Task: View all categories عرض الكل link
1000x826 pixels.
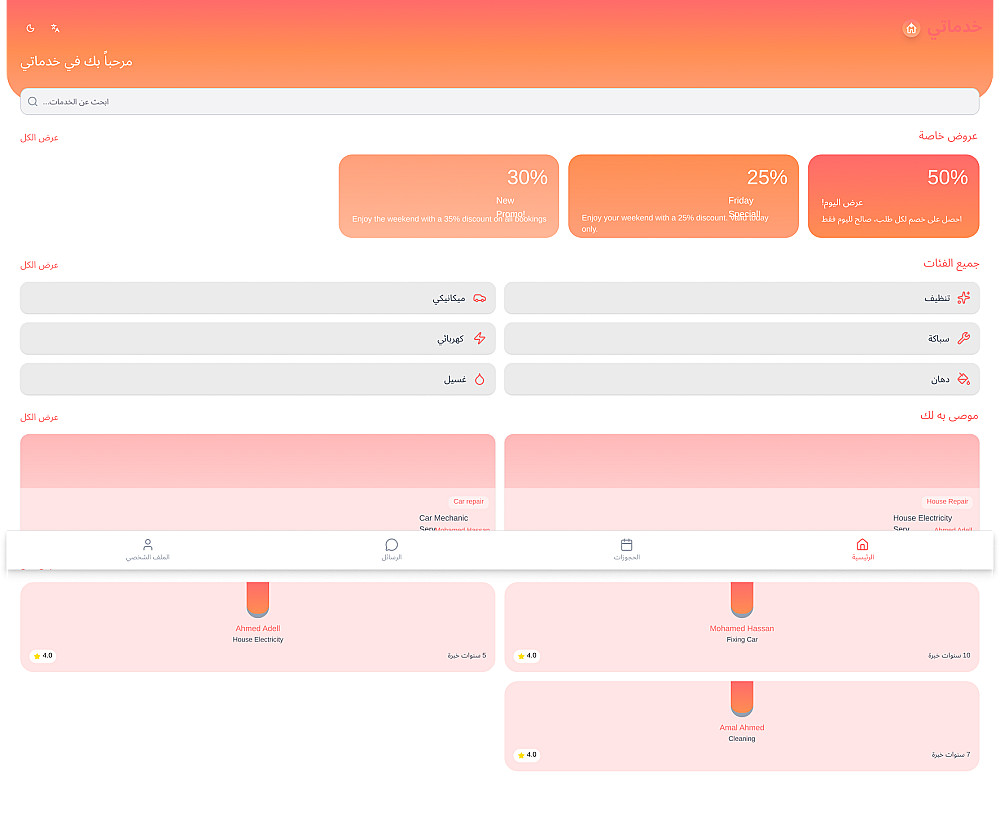Action: 39,265
